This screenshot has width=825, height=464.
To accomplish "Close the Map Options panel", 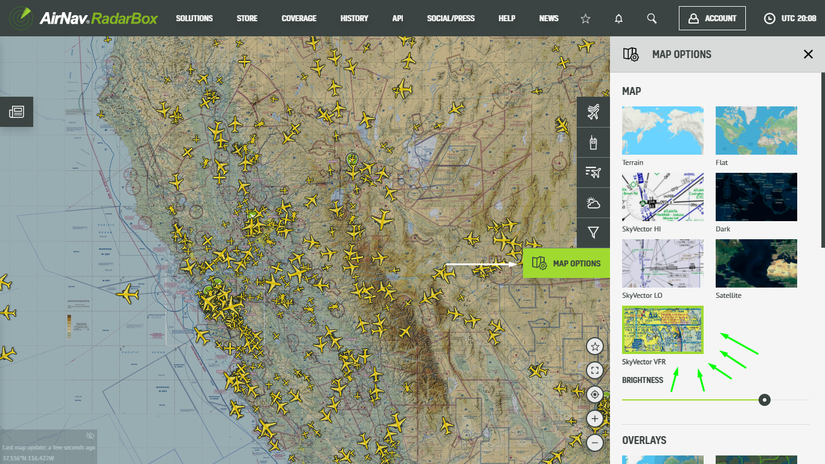I will pos(808,54).
